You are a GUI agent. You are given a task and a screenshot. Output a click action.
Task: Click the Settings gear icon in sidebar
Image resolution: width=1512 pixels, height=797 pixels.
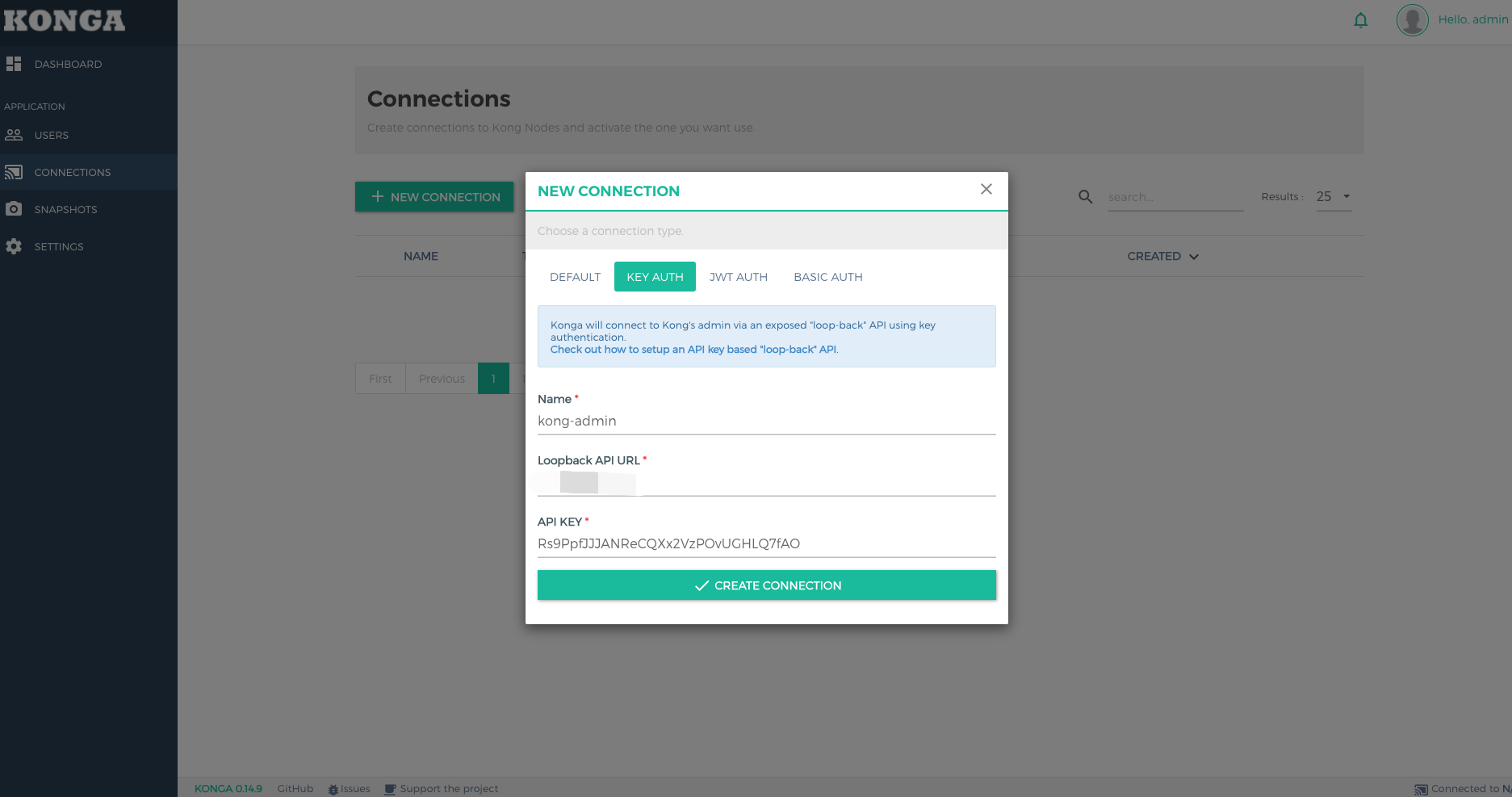[14, 246]
